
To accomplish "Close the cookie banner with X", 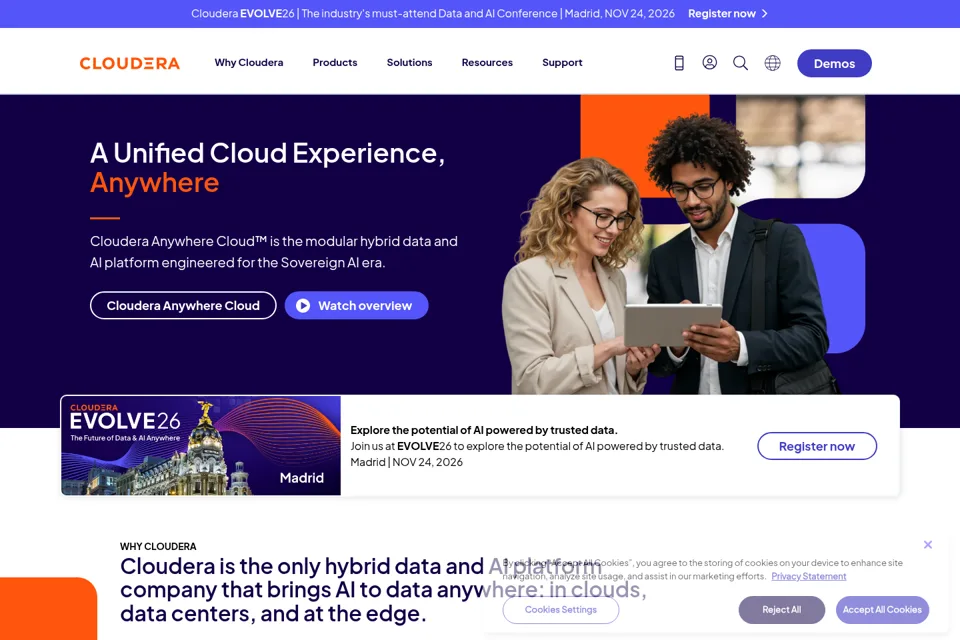I will (x=928, y=544).
